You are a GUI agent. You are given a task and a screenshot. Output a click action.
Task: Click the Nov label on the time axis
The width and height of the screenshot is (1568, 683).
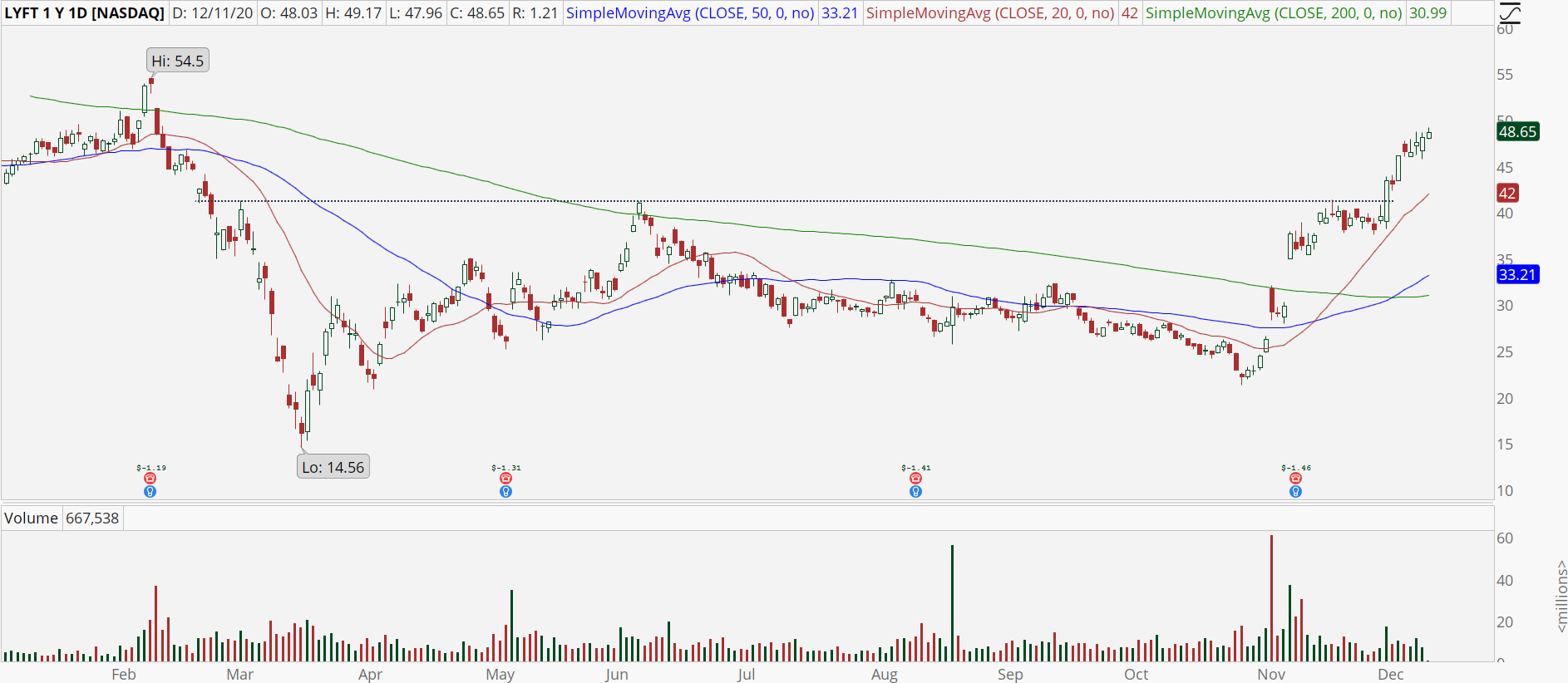point(1271,674)
